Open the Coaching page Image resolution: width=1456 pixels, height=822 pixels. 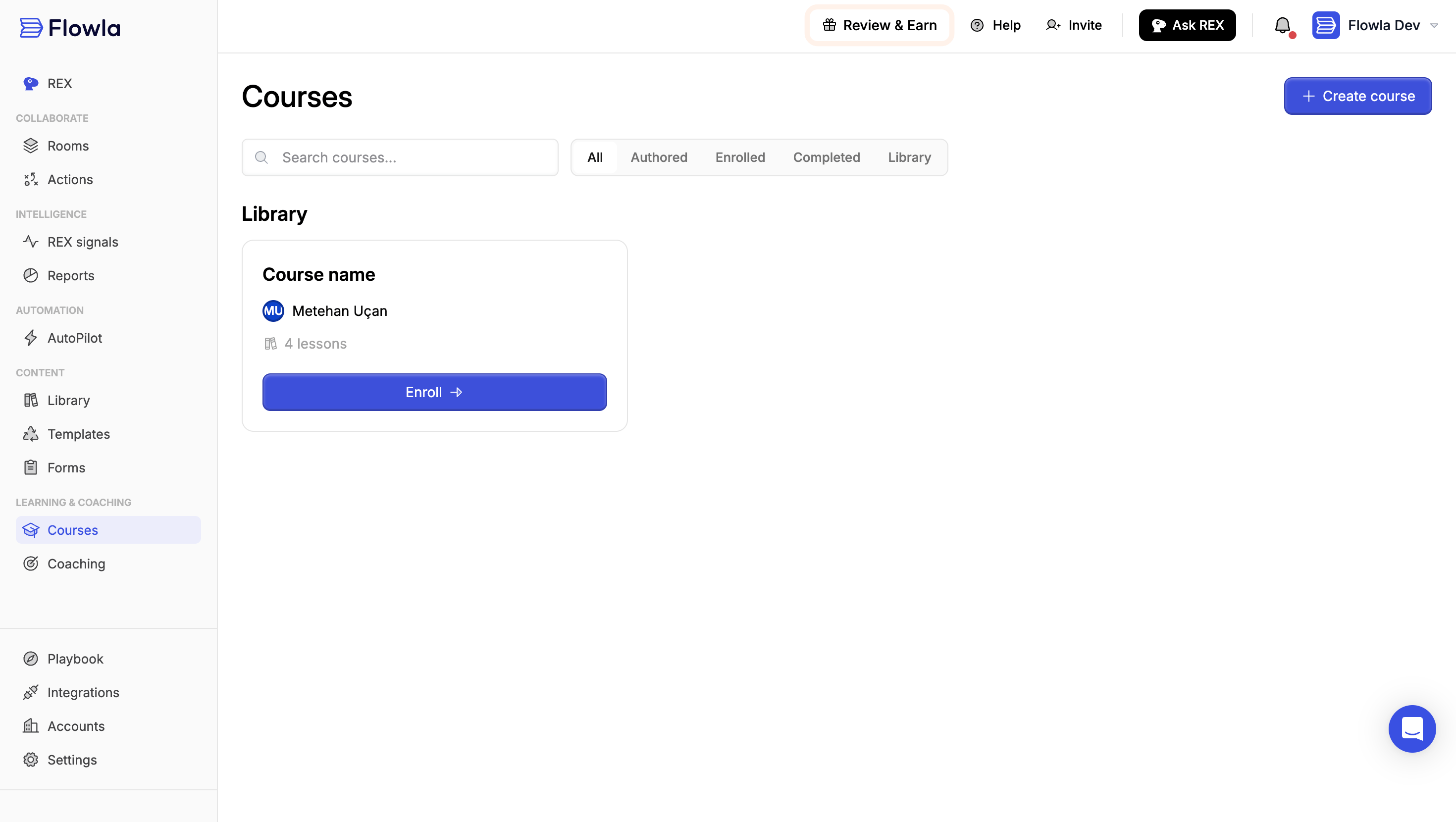(108, 564)
